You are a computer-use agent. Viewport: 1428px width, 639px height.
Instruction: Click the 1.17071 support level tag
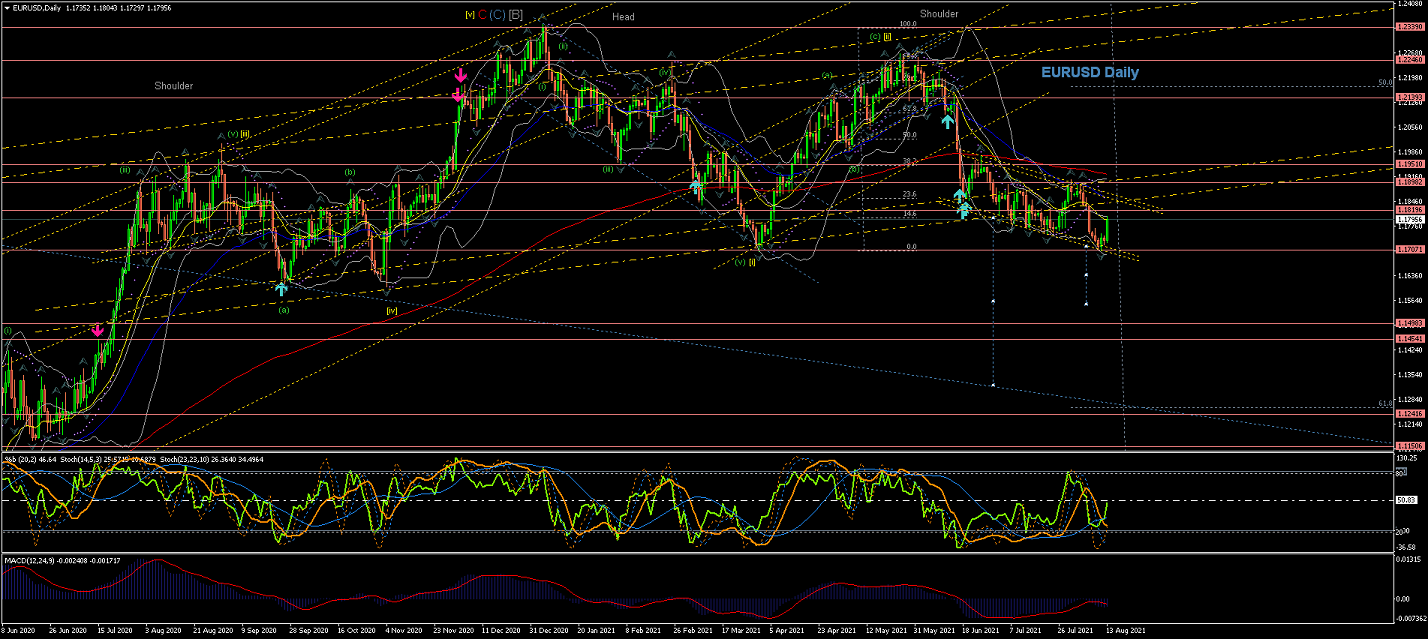click(x=1408, y=250)
